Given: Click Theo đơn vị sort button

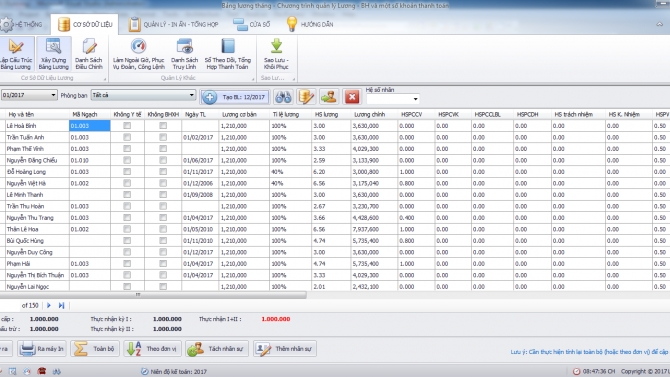Looking at the screenshot, I should 152,349.
